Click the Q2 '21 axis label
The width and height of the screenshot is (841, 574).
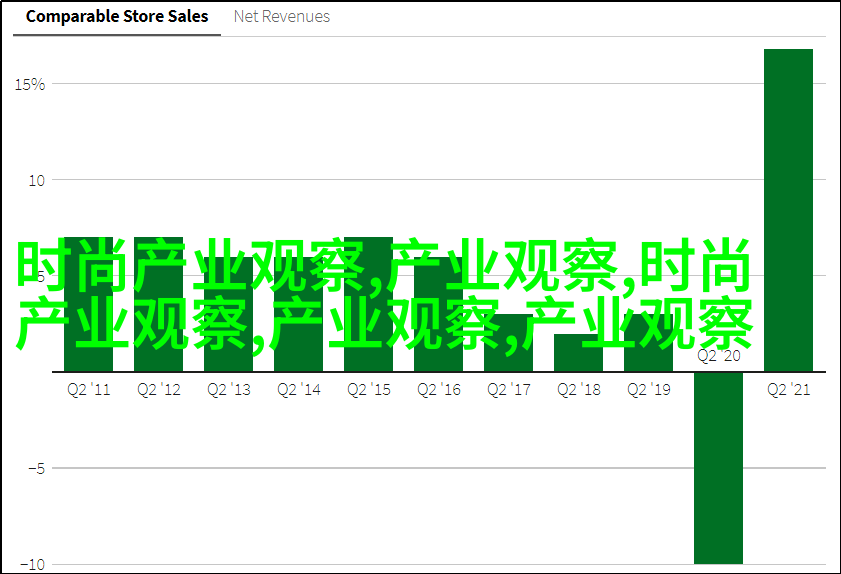[788, 389]
